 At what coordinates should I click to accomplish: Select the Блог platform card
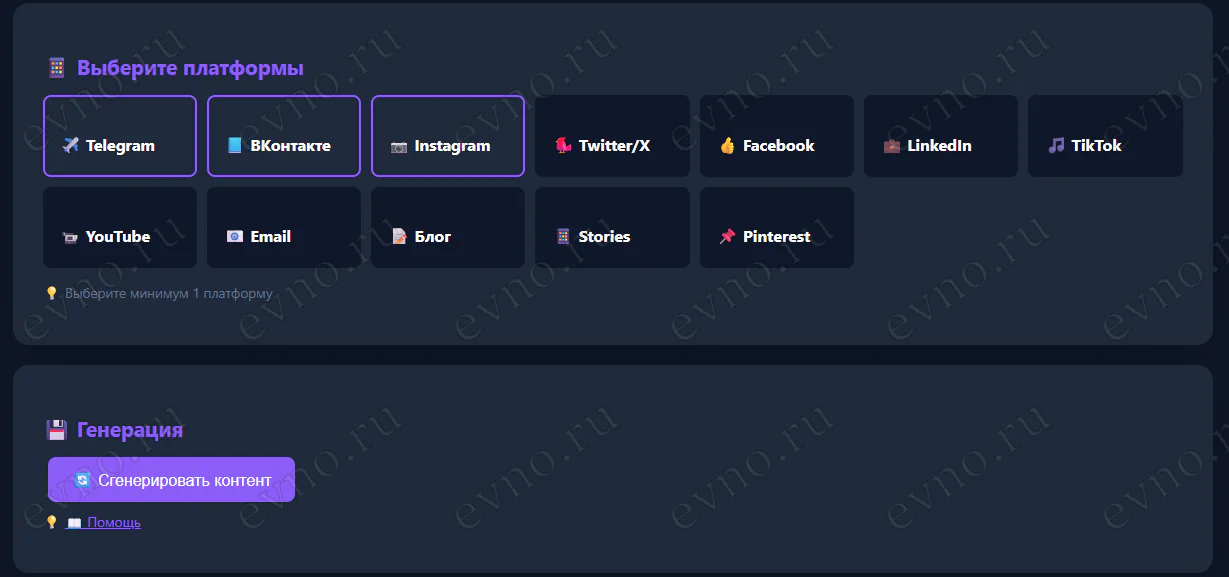pos(448,227)
